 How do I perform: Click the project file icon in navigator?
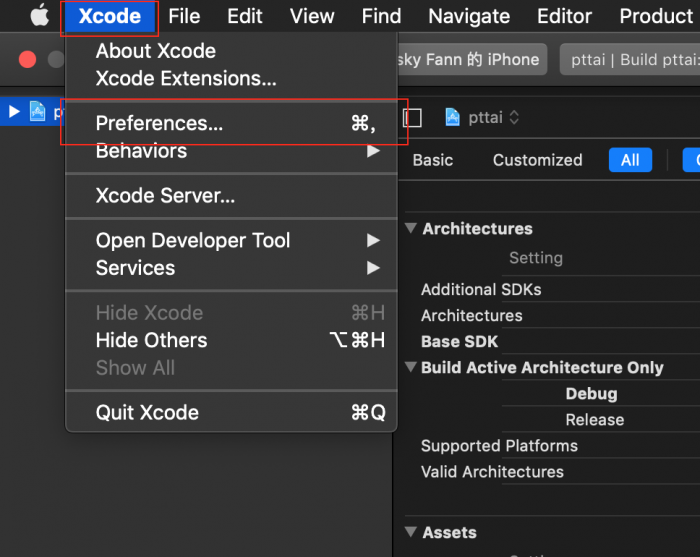pyautogui.click(x=37, y=111)
